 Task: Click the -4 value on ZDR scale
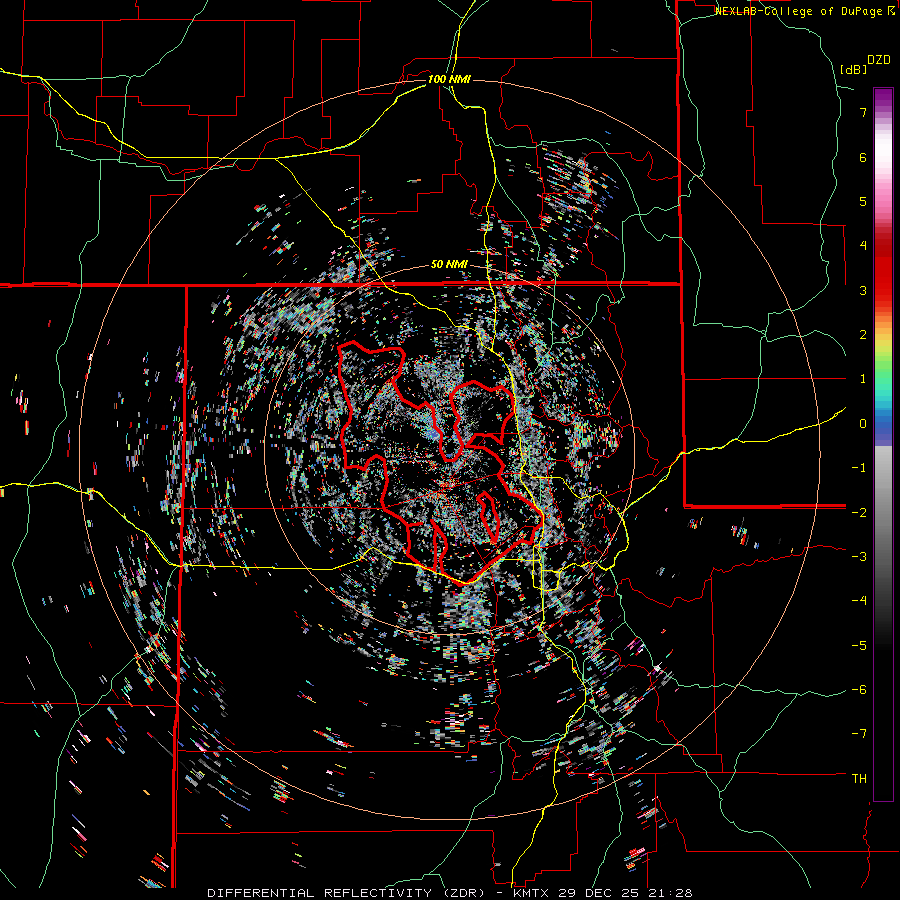point(859,601)
